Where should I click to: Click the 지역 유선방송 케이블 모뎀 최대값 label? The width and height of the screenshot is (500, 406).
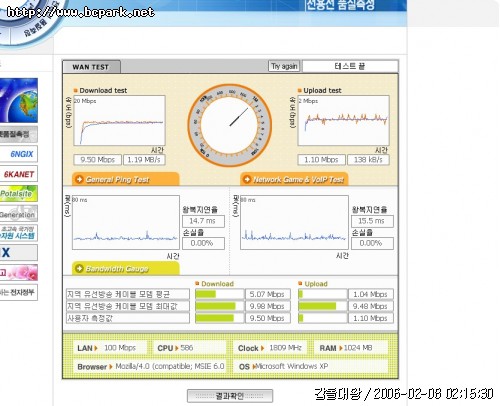128,306
